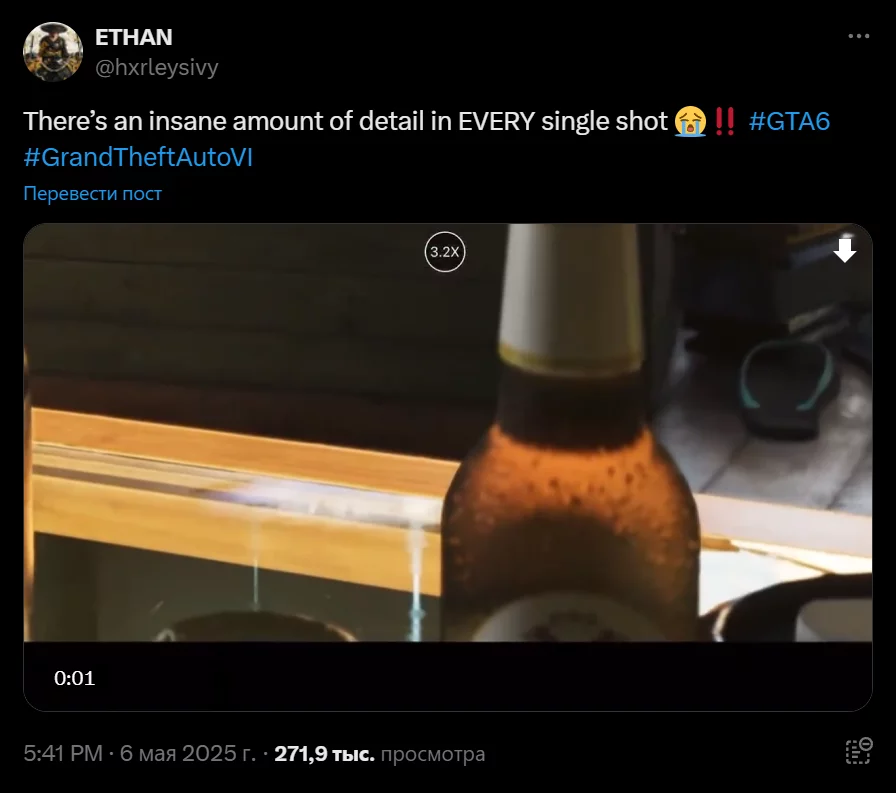The height and width of the screenshot is (793, 896).
Task: Click the Перевести пост translate link
Action: 93,194
